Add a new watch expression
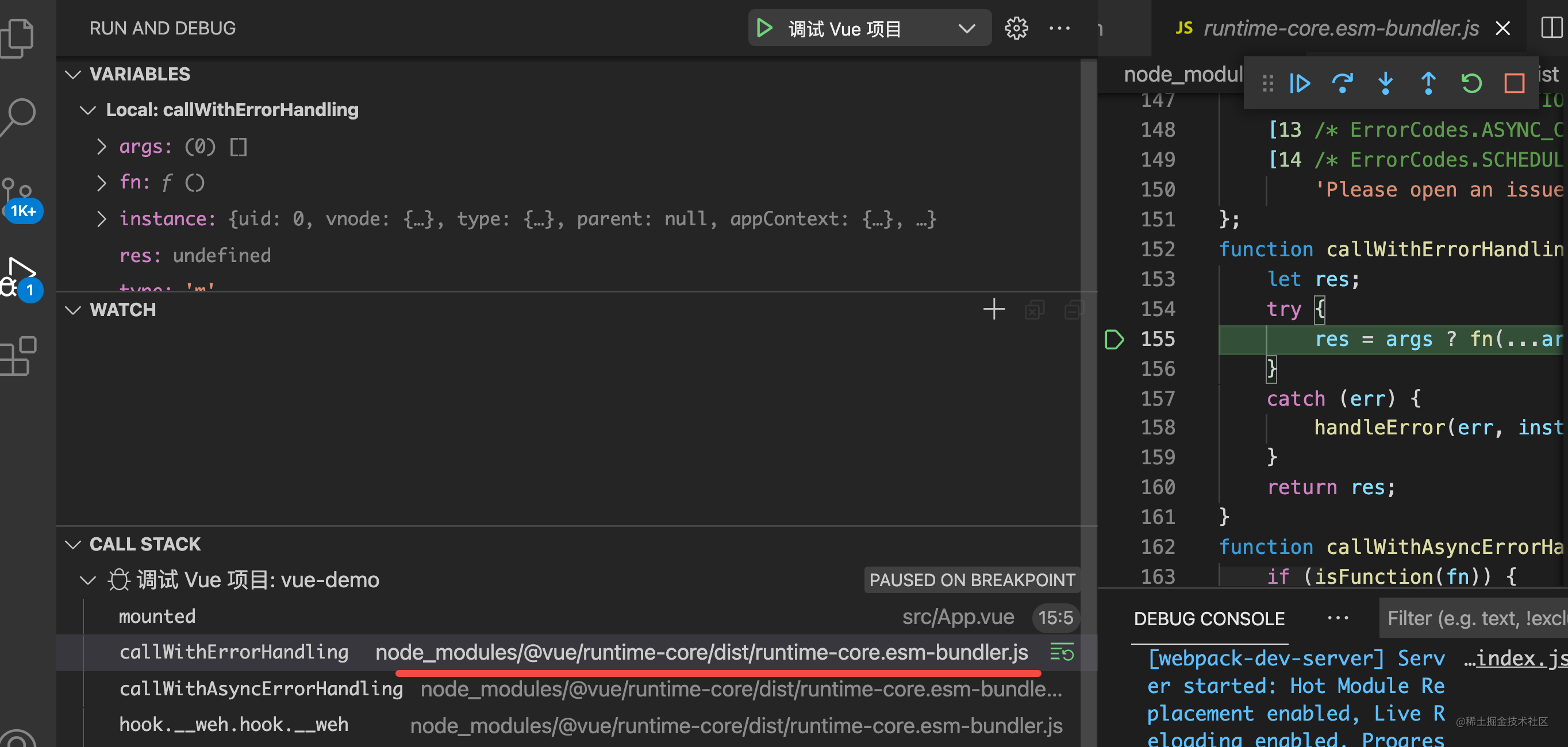This screenshot has height=747, width=1568. (x=993, y=310)
